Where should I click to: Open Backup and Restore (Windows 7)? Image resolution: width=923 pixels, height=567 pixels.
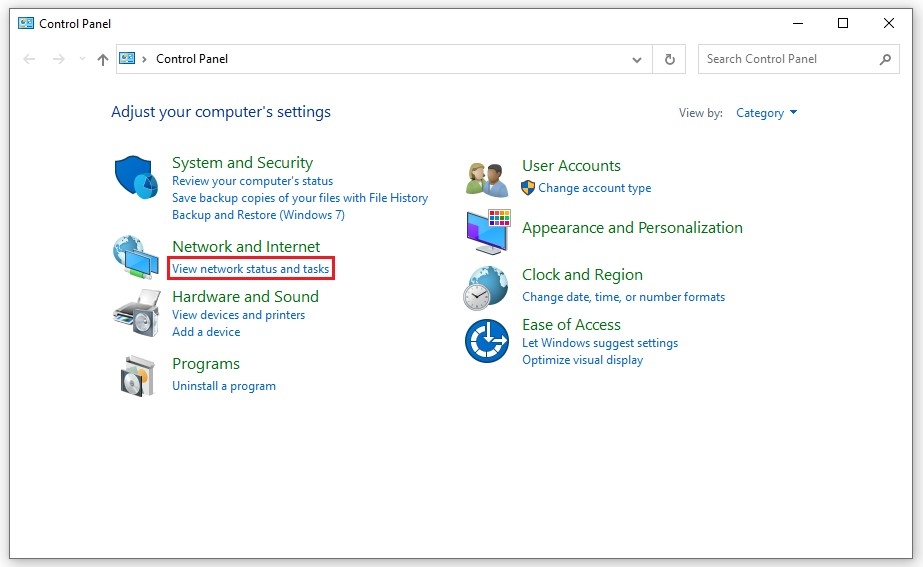pos(258,215)
